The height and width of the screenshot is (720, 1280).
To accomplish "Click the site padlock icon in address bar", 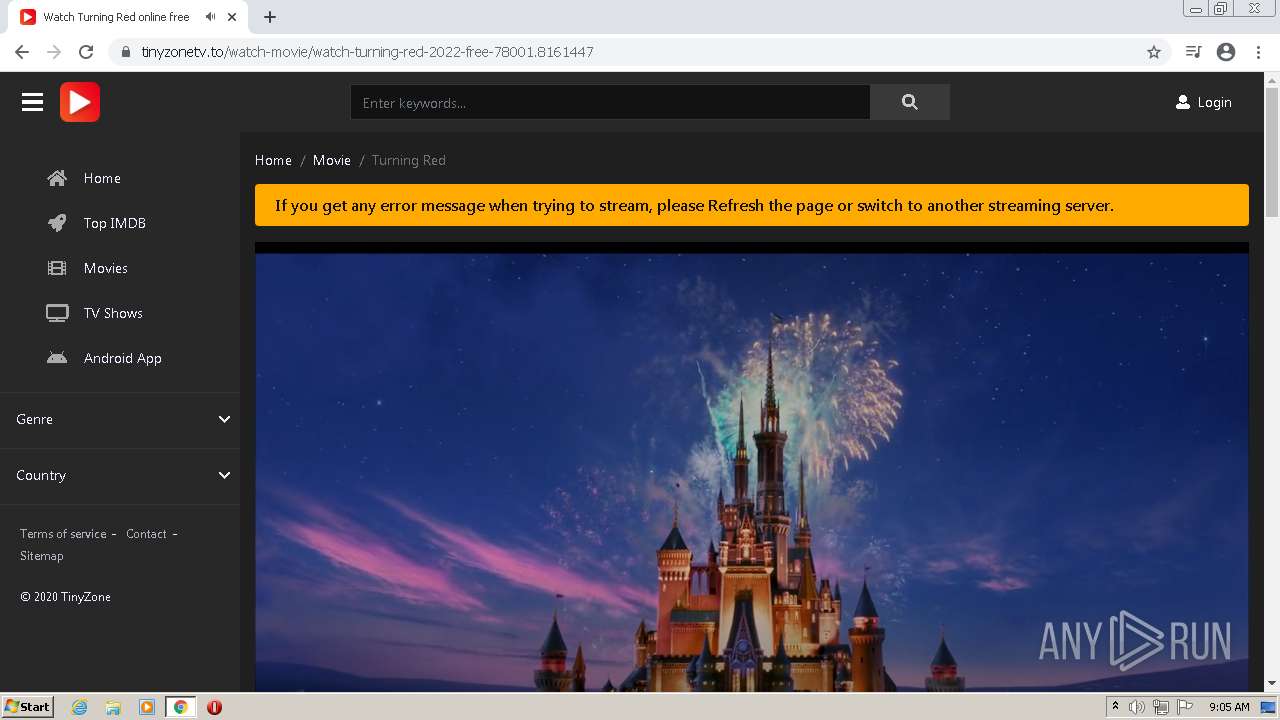I will click(126, 52).
